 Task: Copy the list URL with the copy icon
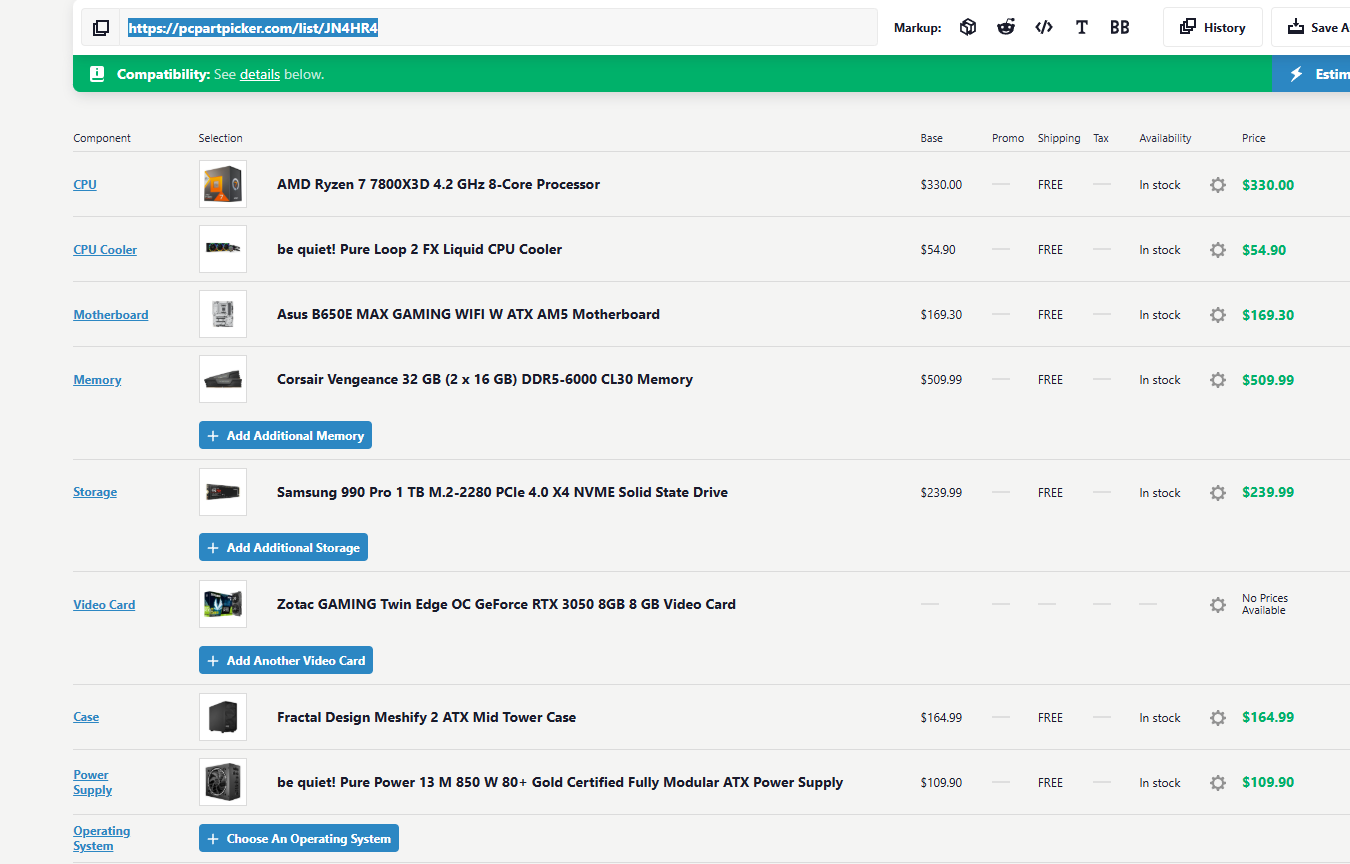101,28
